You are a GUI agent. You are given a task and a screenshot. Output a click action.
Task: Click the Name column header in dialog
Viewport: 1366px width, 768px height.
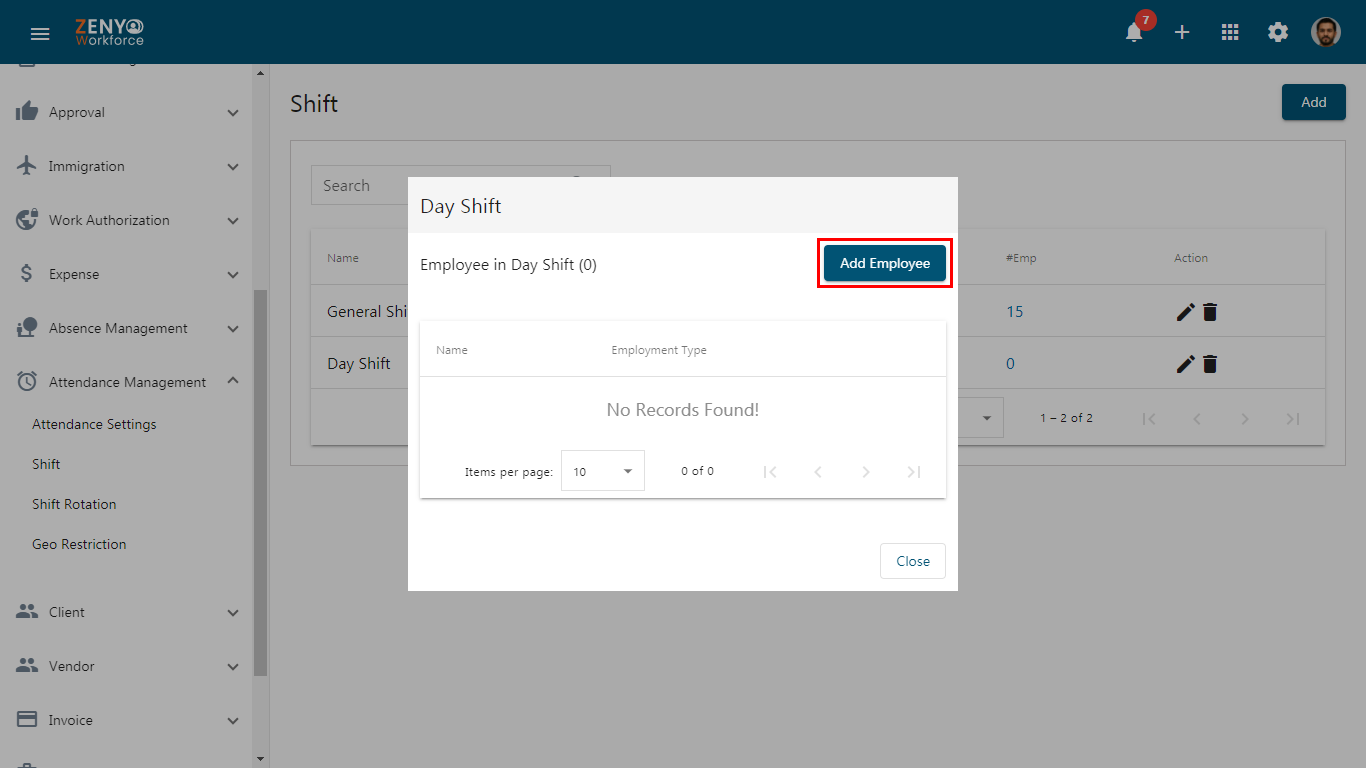[452, 350]
